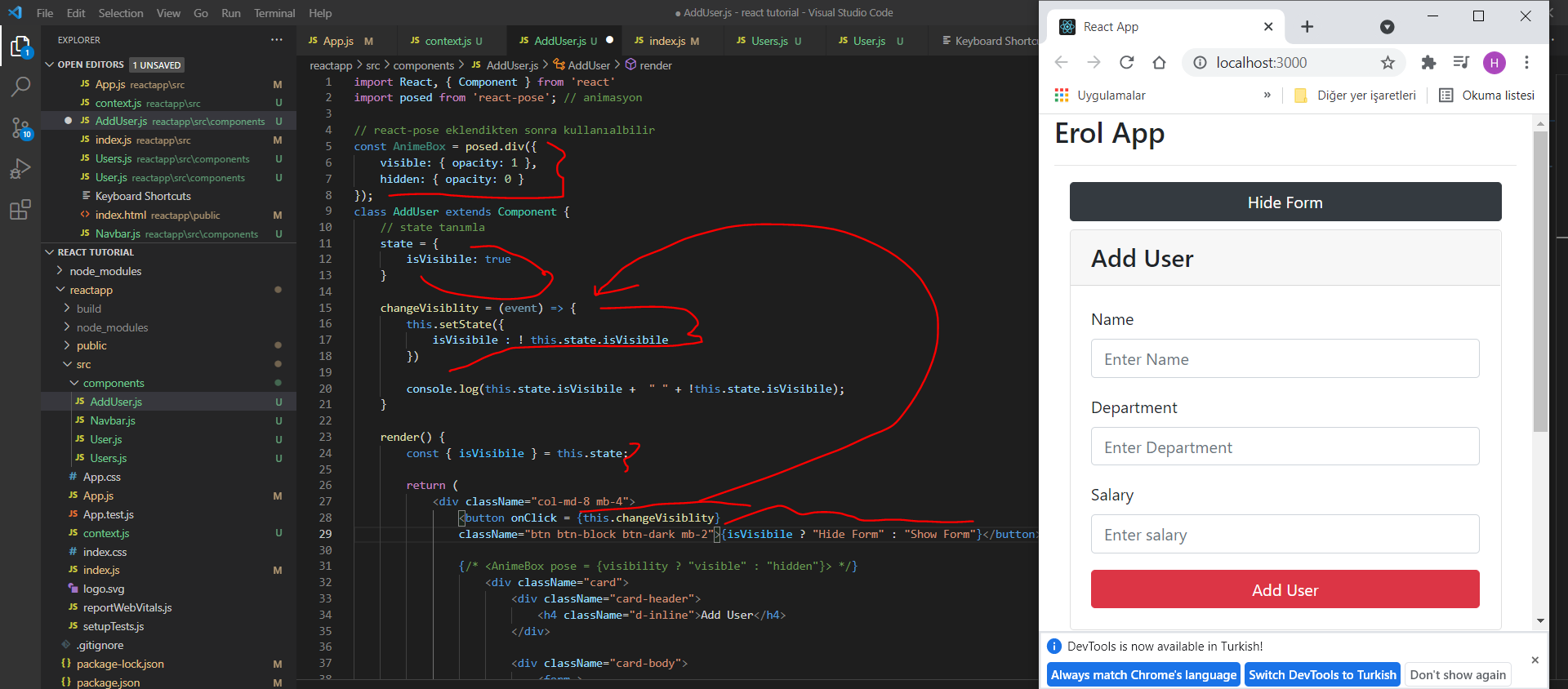1568x689 pixels.
Task: Open the Chrome extensions puzzle icon
Action: (1428, 63)
